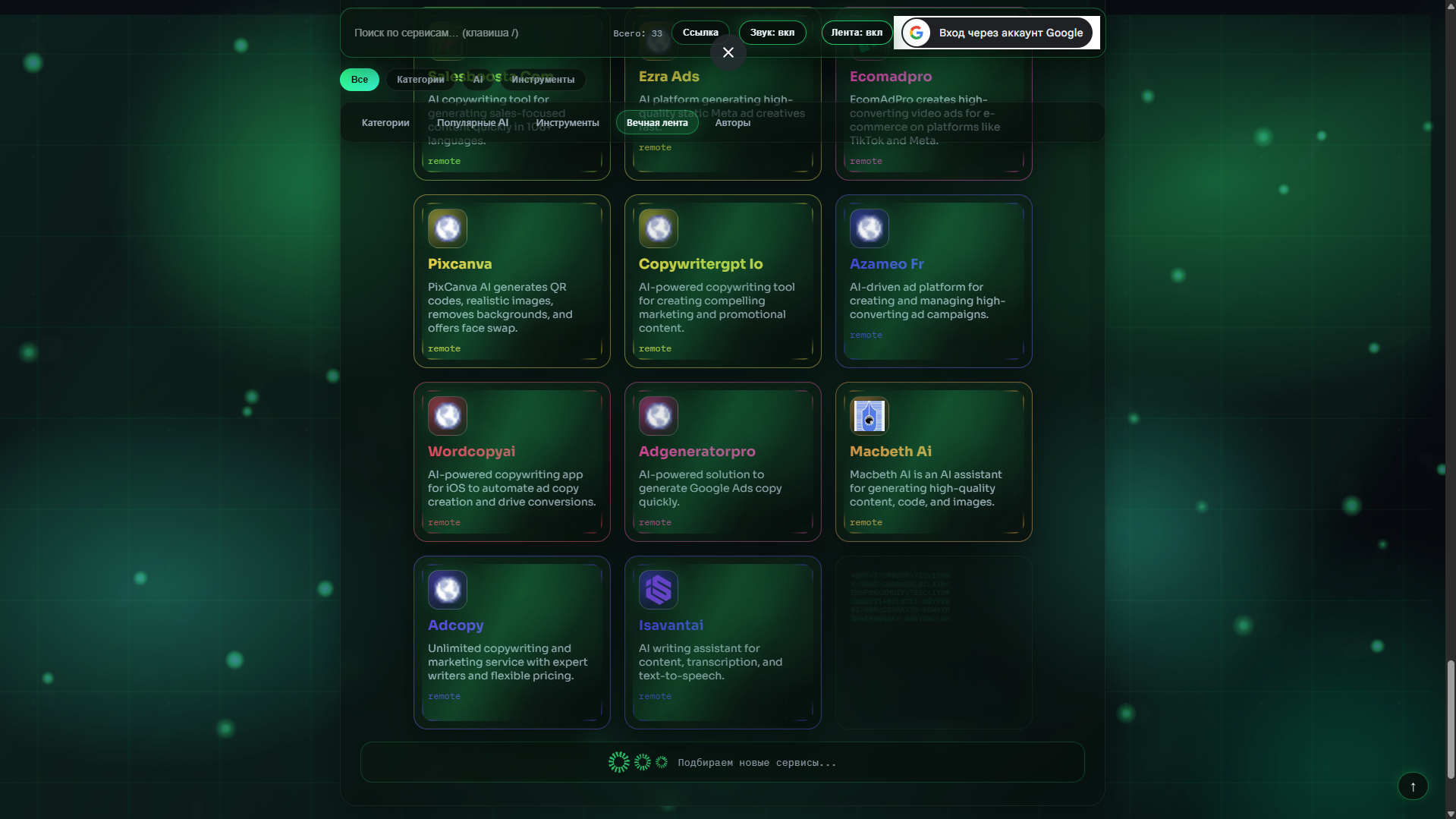Click the Ссылка button
The height and width of the screenshot is (819, 1456).
(699, 32)
